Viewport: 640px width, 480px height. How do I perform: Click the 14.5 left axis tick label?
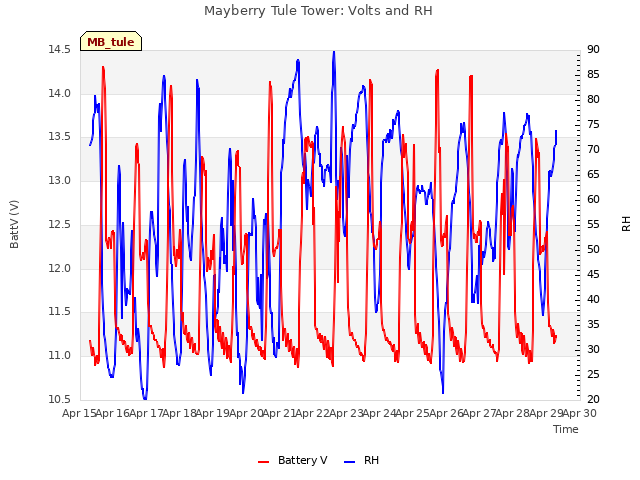[60, 49]
